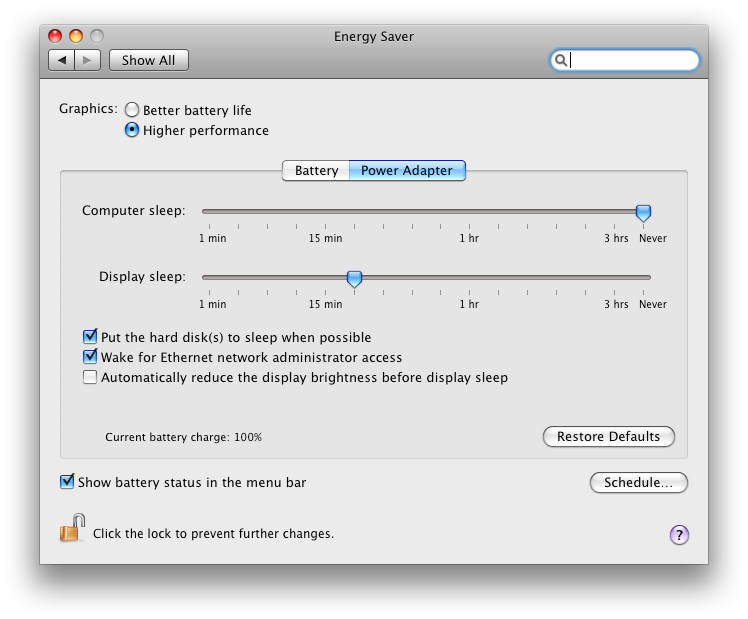
Task: Click the Show All button
Action: pos(148,60)
